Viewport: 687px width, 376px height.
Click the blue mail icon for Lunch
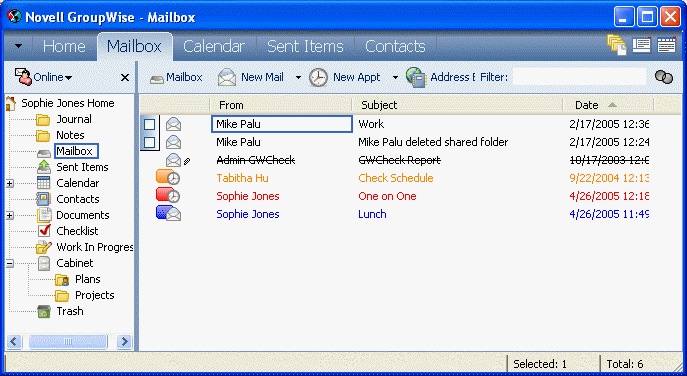(x=169, y=213)
